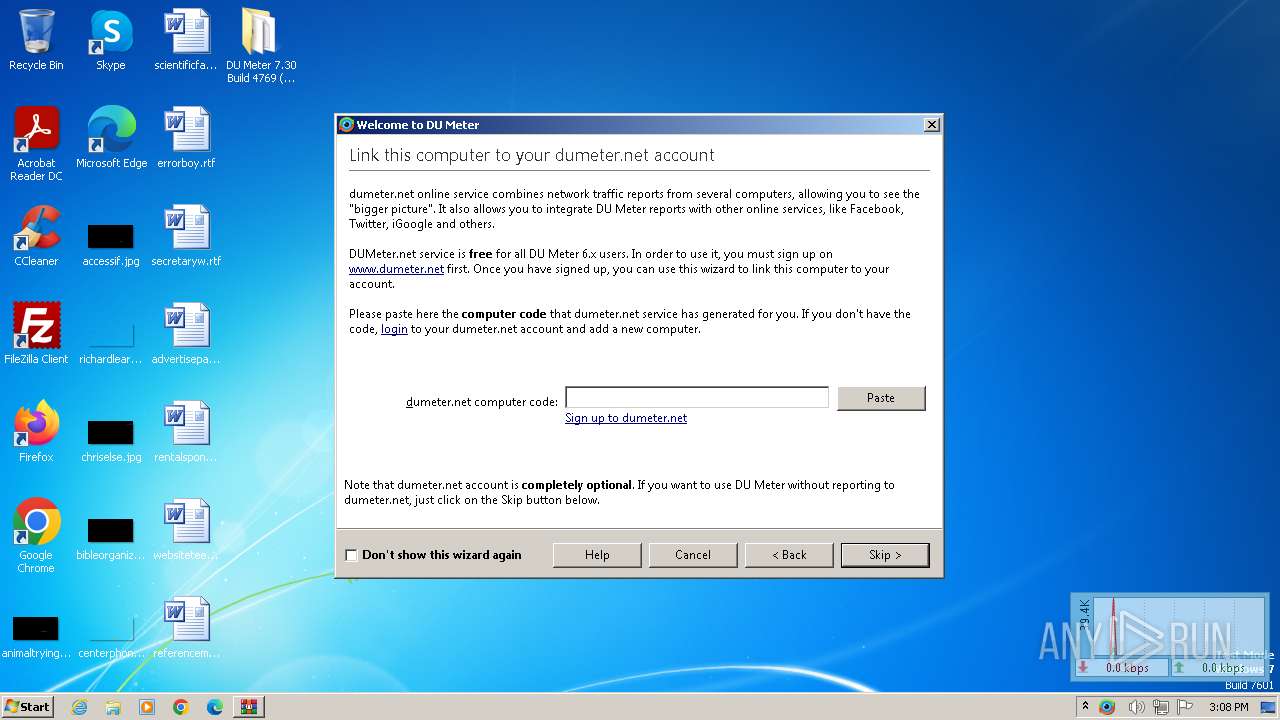Viewport: 1280px width, 720px height.
Task: Click the Cancel button
Action: coord(693,555)
